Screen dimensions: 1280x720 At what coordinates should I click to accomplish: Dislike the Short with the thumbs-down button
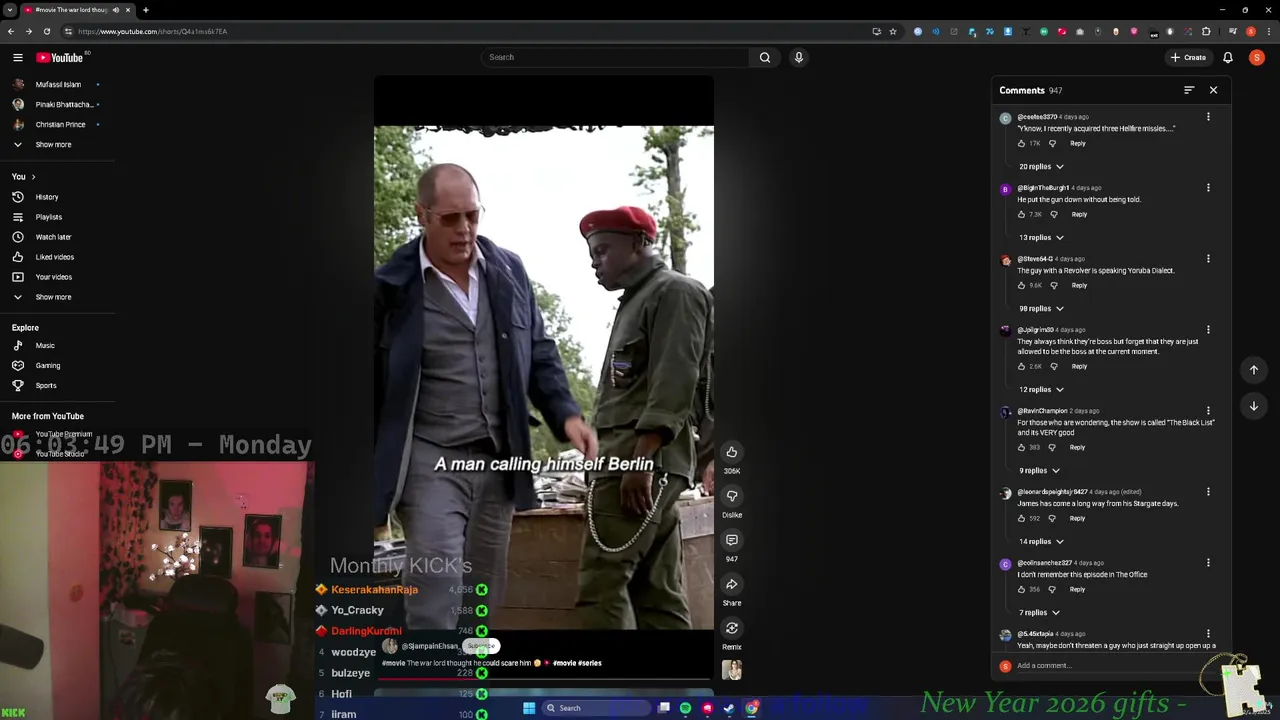(732, 496)
